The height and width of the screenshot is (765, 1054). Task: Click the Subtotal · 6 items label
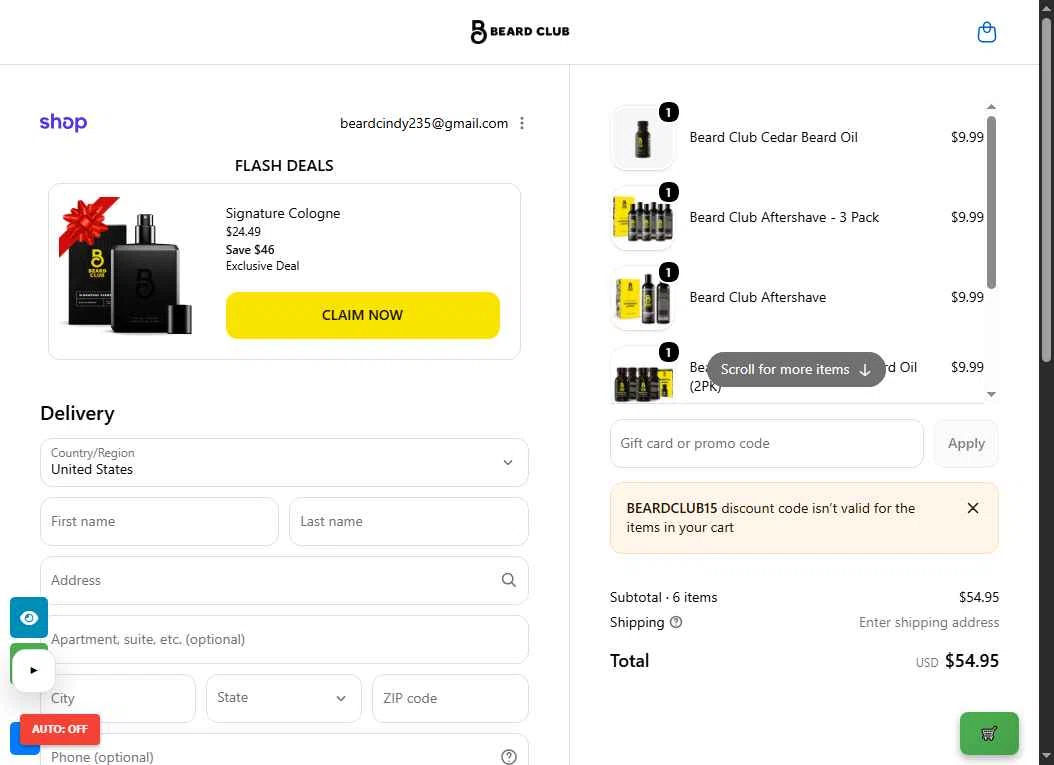(x=663, y=597)
